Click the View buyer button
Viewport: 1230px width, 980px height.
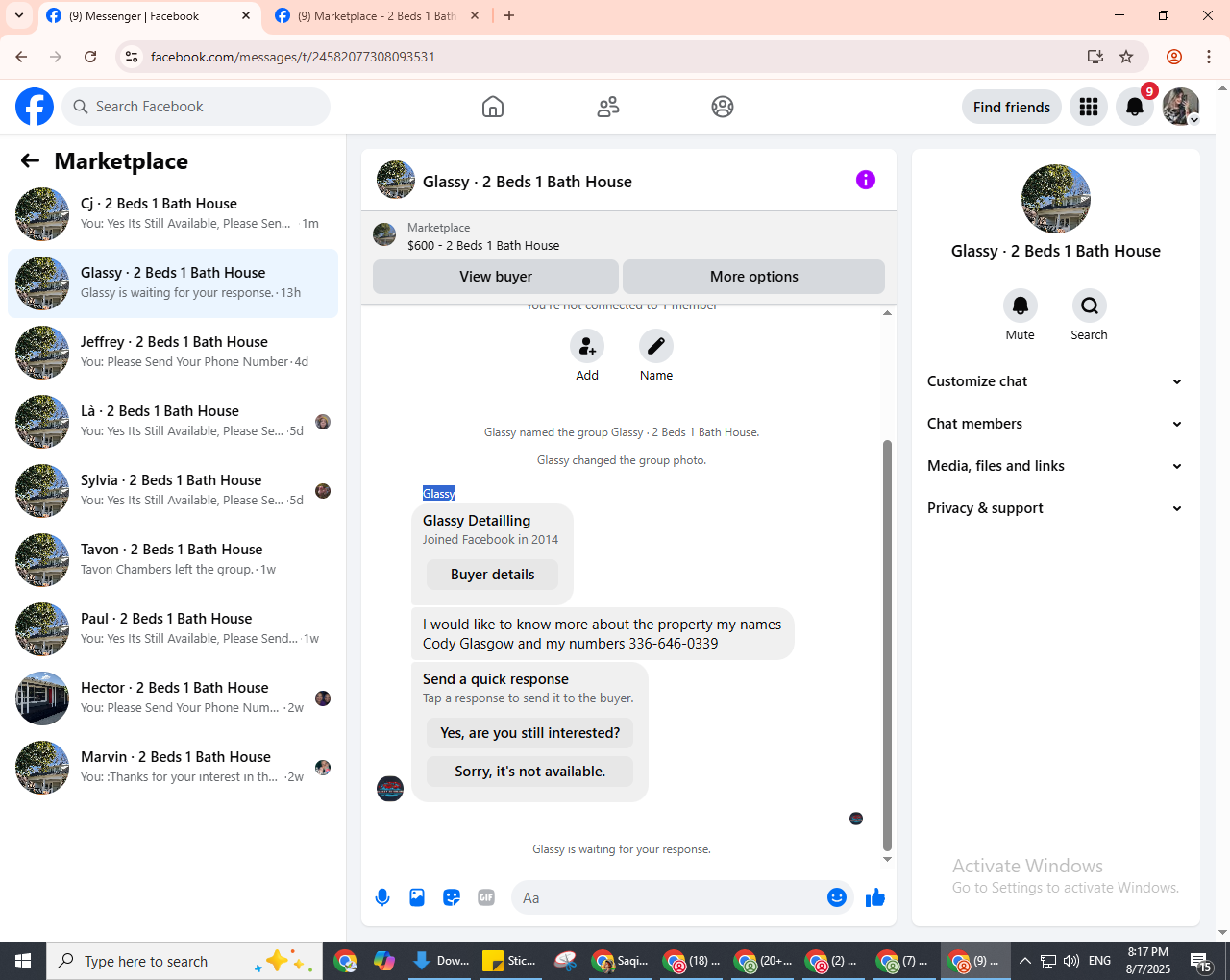[x=496, y=277]
